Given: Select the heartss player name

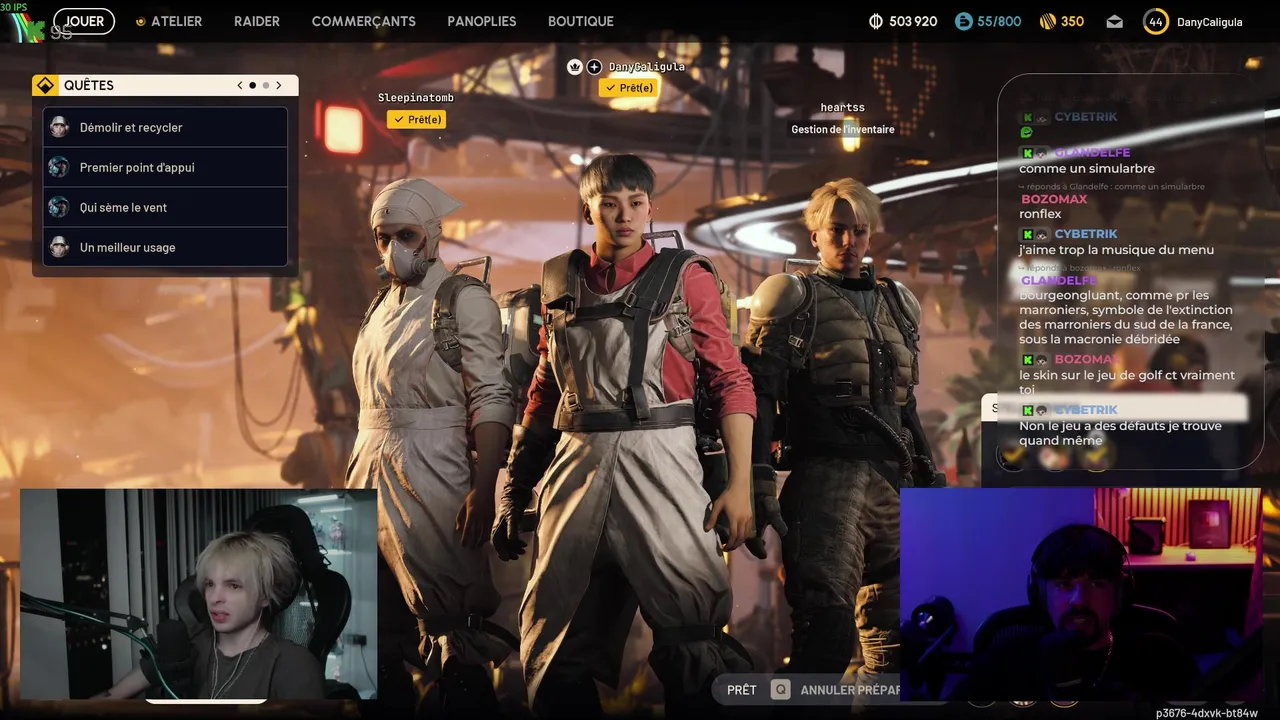Looking at the screenshot, I should (842, 108).
